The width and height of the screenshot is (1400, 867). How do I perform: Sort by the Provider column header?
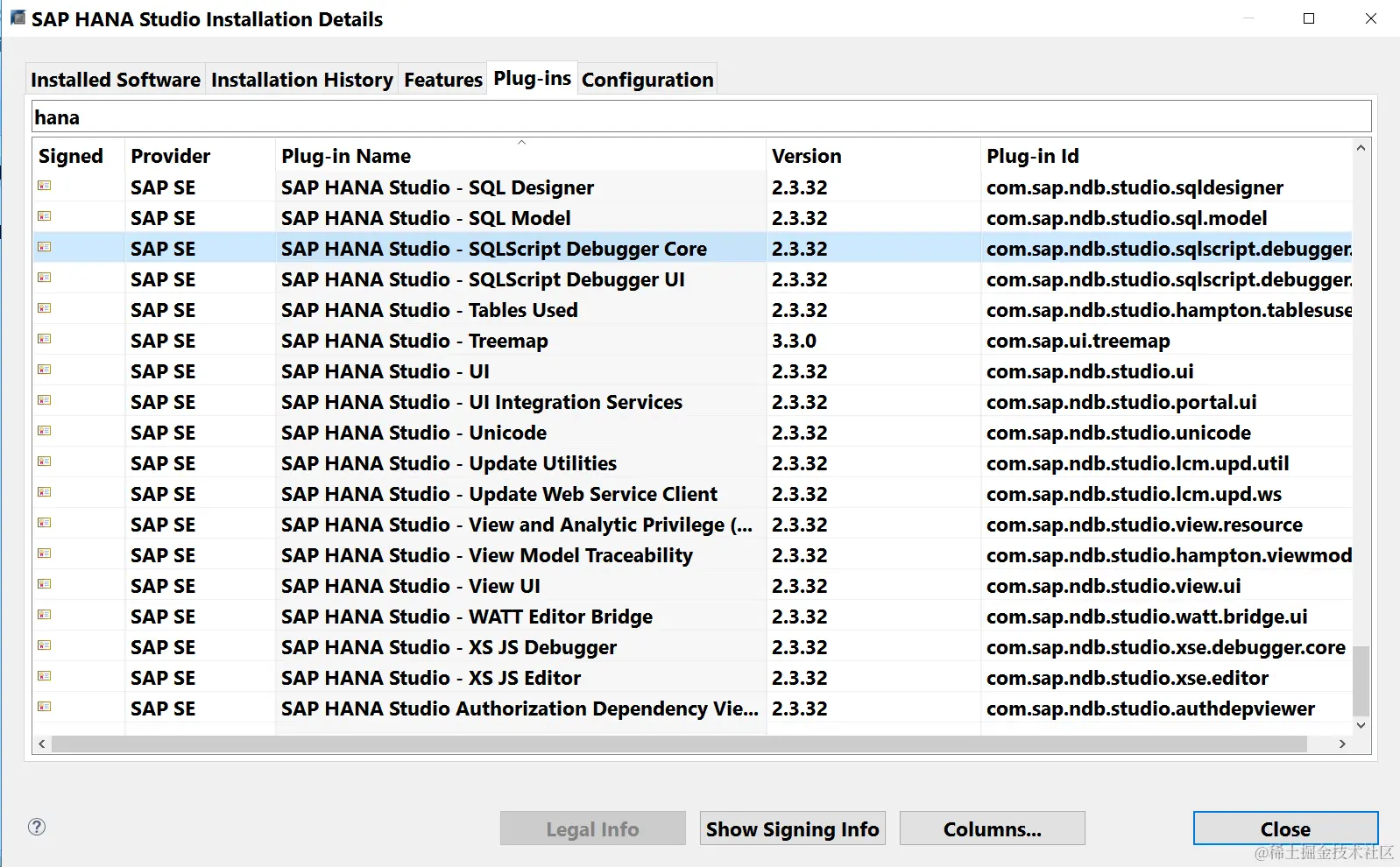pyautogui.click(x=200, y=156)
